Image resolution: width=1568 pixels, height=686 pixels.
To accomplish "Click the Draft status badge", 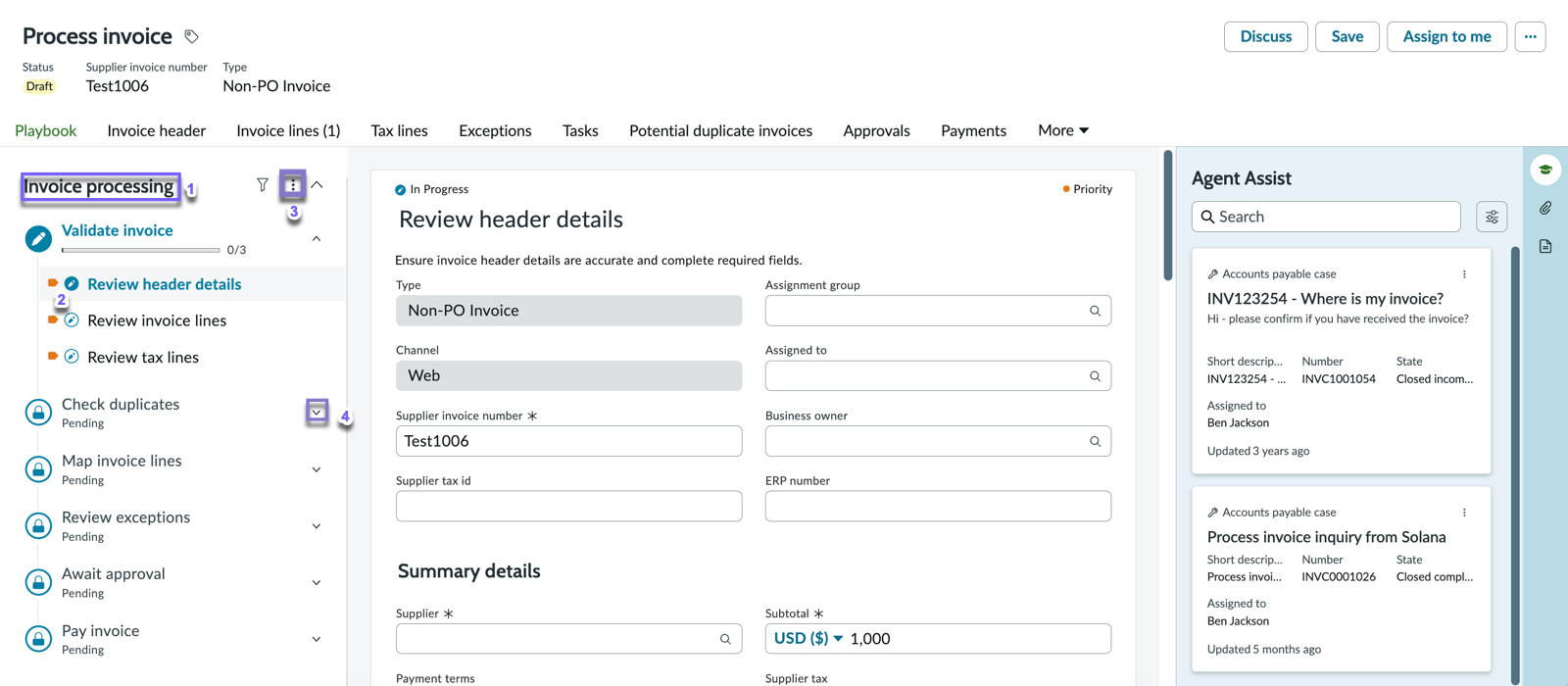I will [39, 86].
